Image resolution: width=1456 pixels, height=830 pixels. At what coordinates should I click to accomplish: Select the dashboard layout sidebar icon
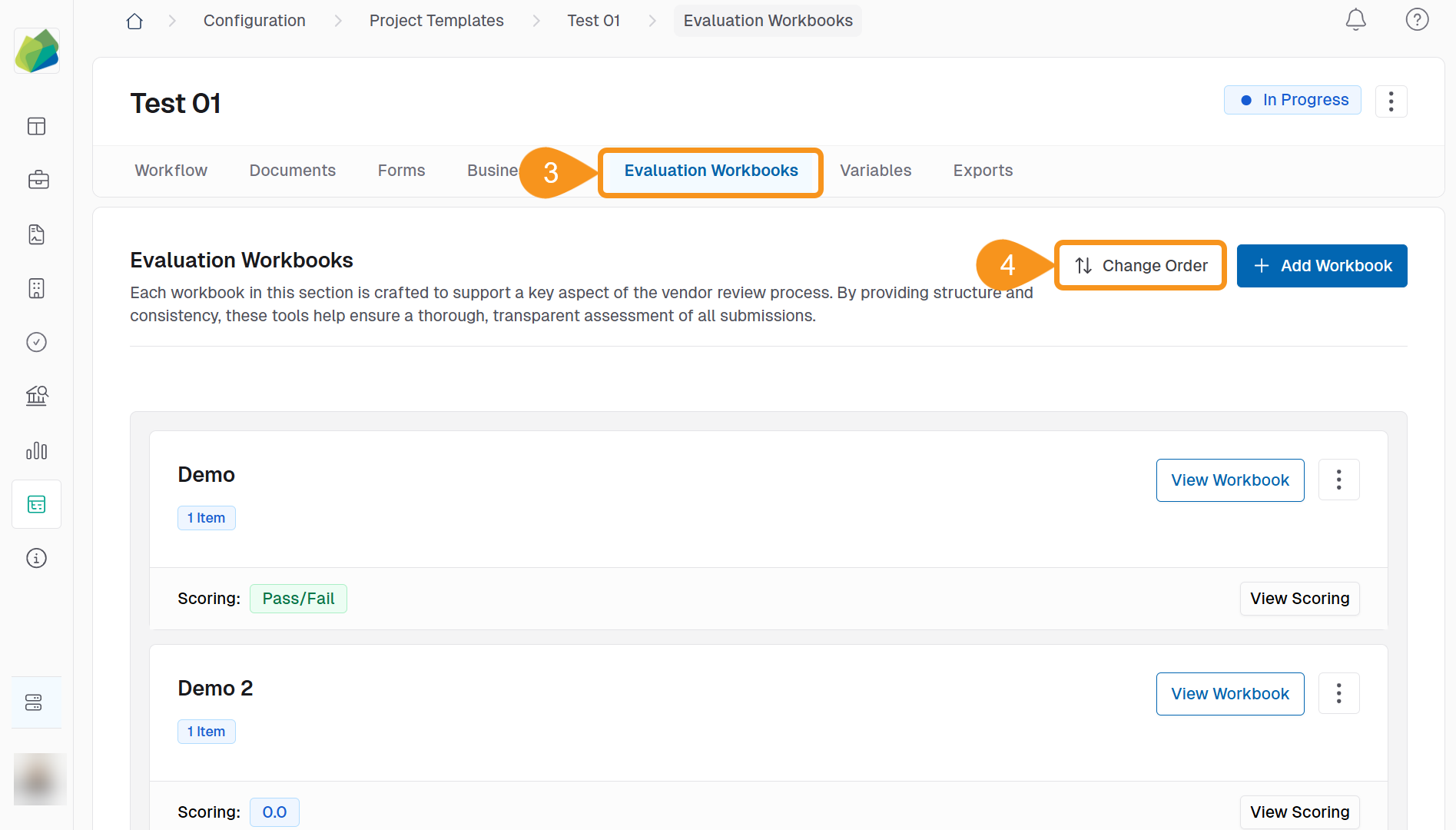(37, 126)
